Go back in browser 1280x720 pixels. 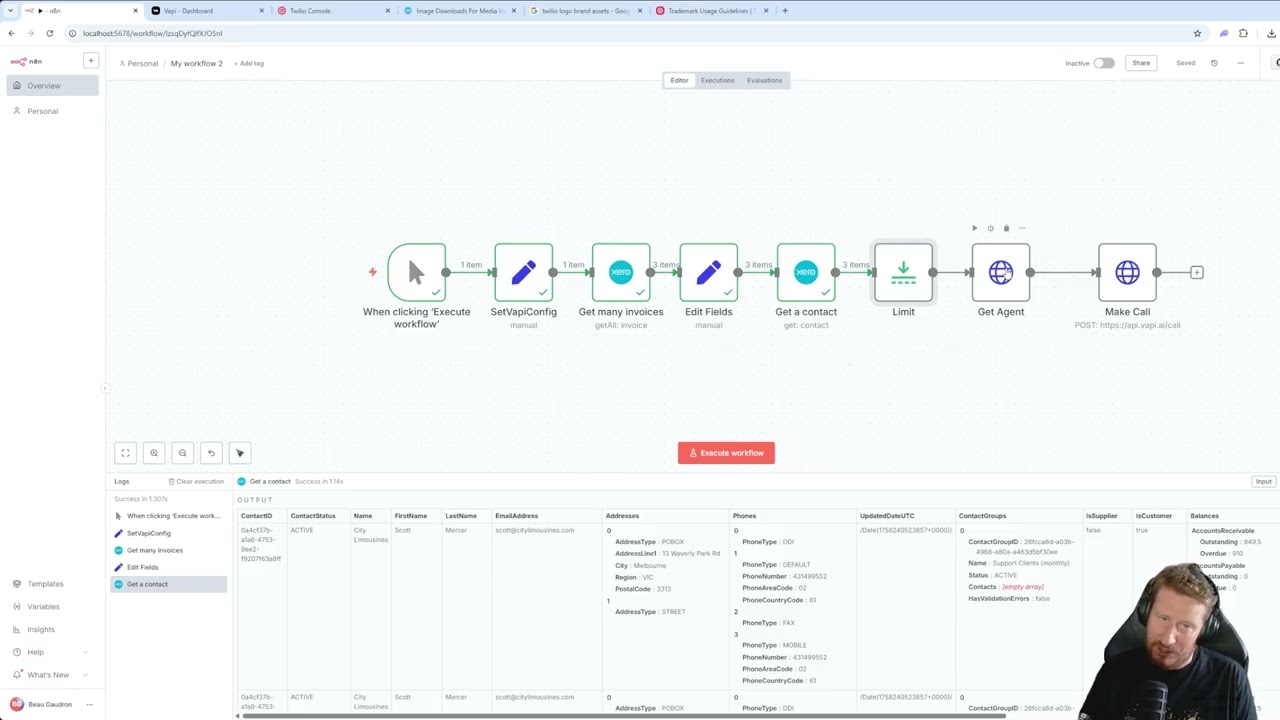[12, 33]
